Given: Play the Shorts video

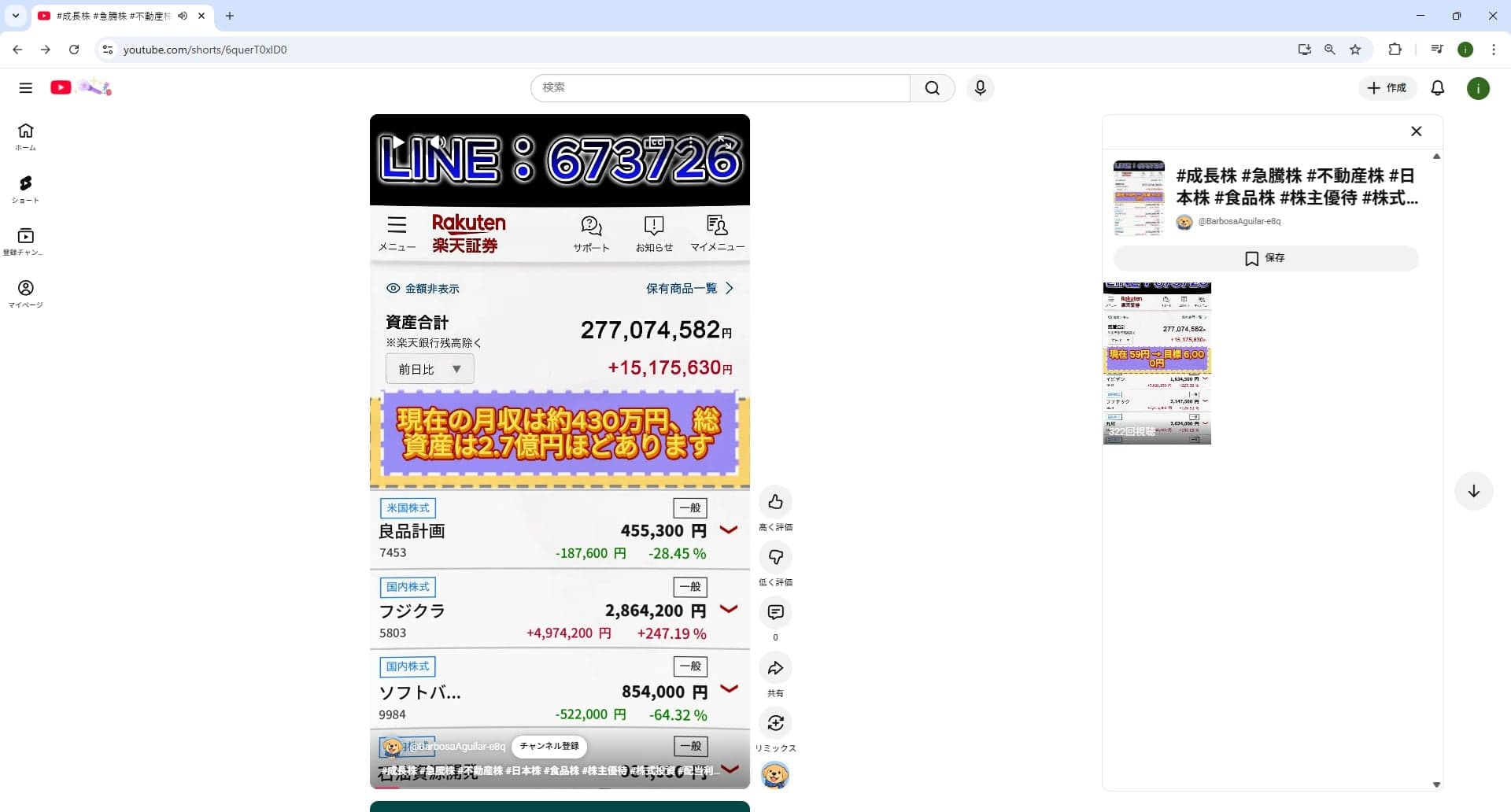Looking at the screenshot, I should pos(398,142).
